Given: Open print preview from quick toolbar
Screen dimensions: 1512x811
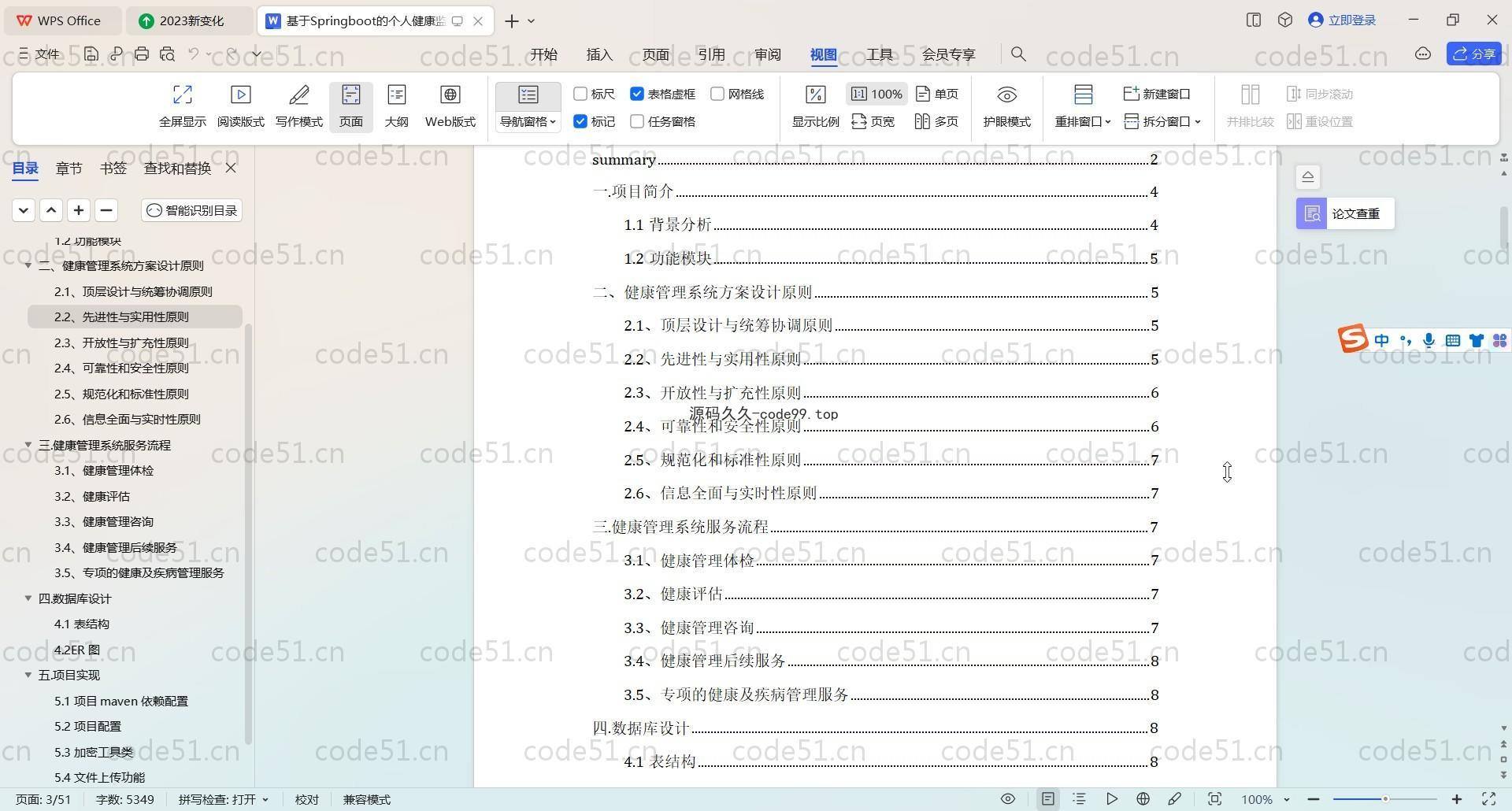Looking at the screenshot, I should [167, 54].
